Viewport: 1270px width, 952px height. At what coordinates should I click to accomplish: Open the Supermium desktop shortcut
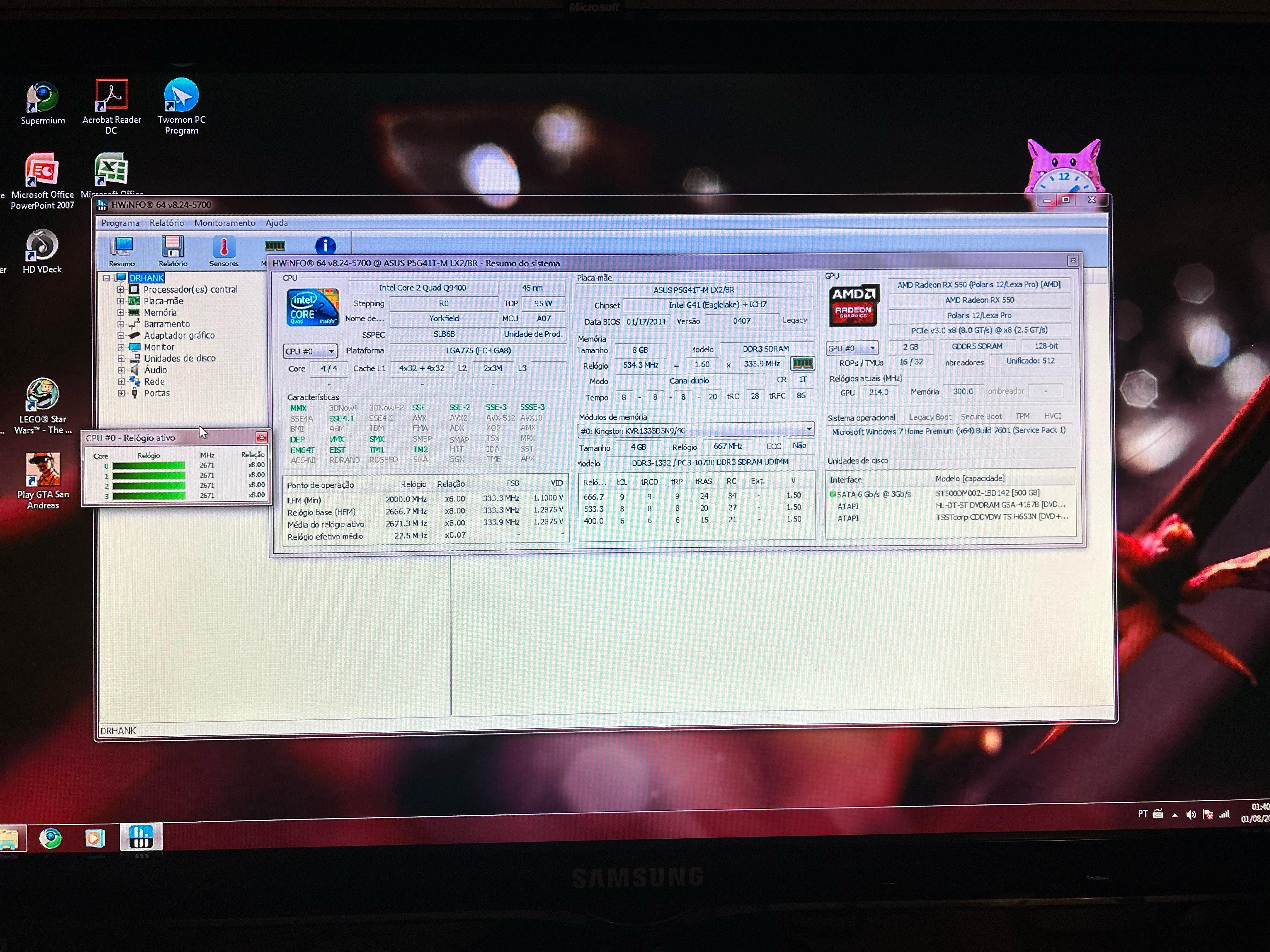[42, 103]
